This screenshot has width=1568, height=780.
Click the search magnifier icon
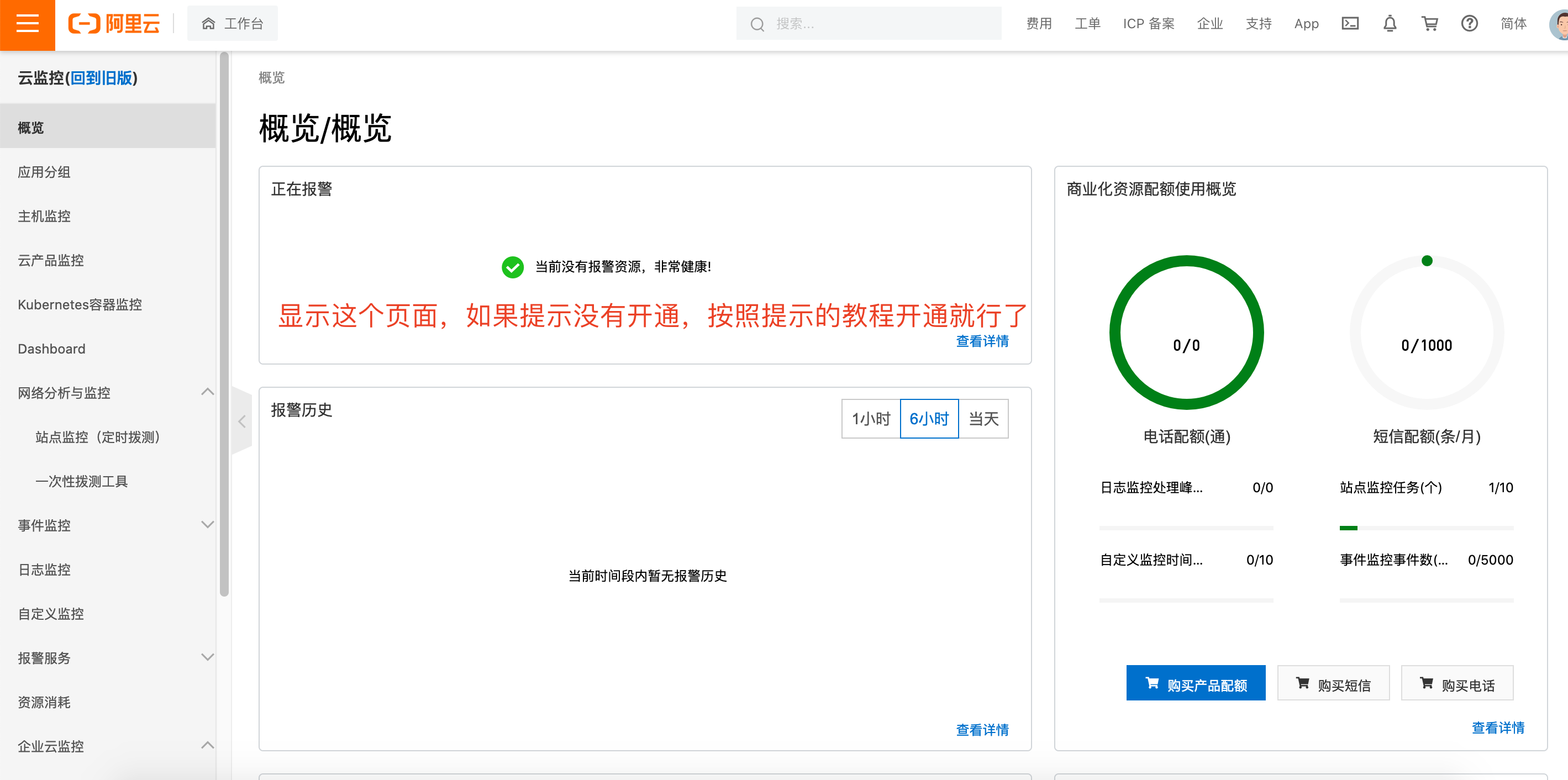(756, 24)
